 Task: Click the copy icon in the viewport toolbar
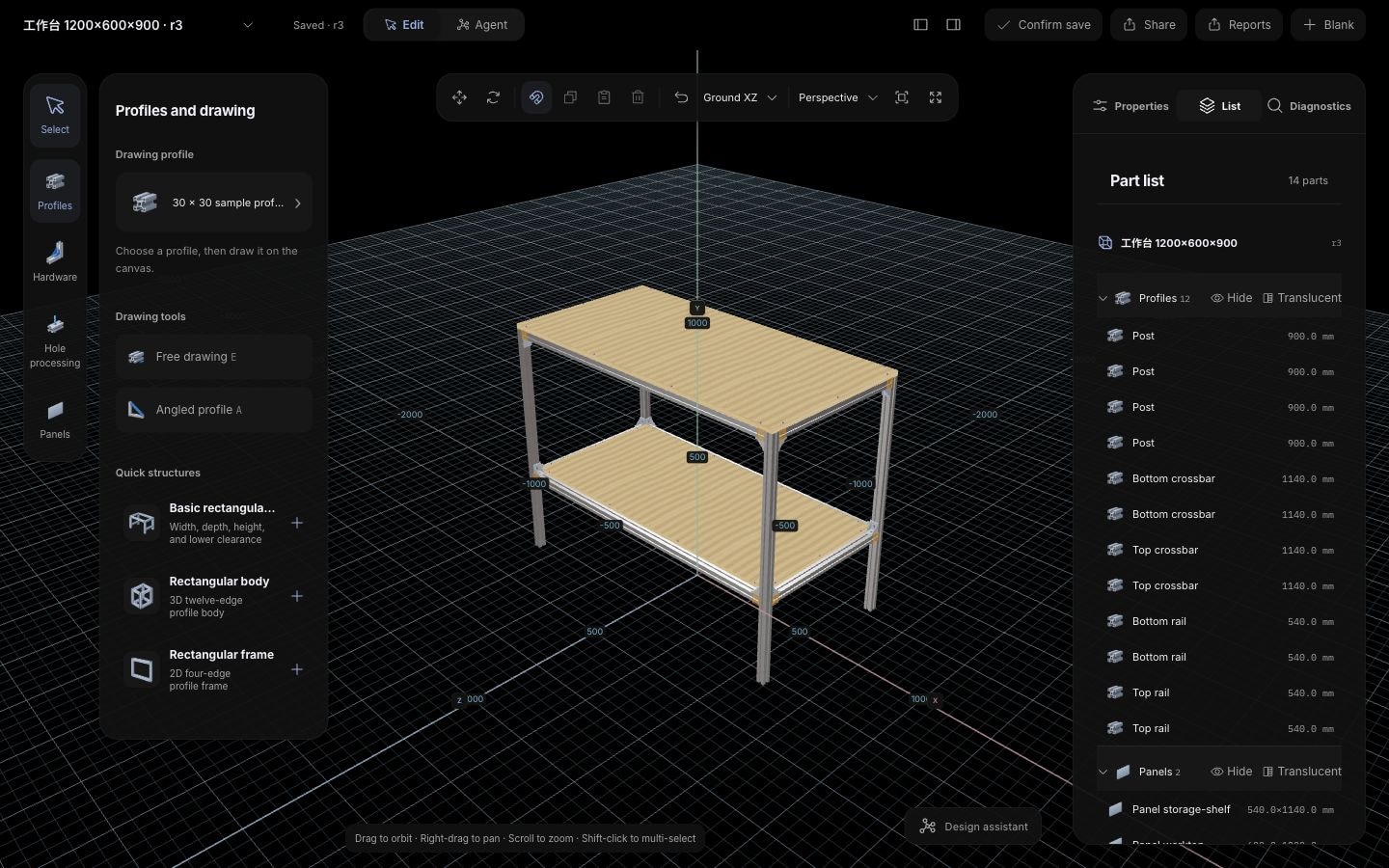pos(570,97)
